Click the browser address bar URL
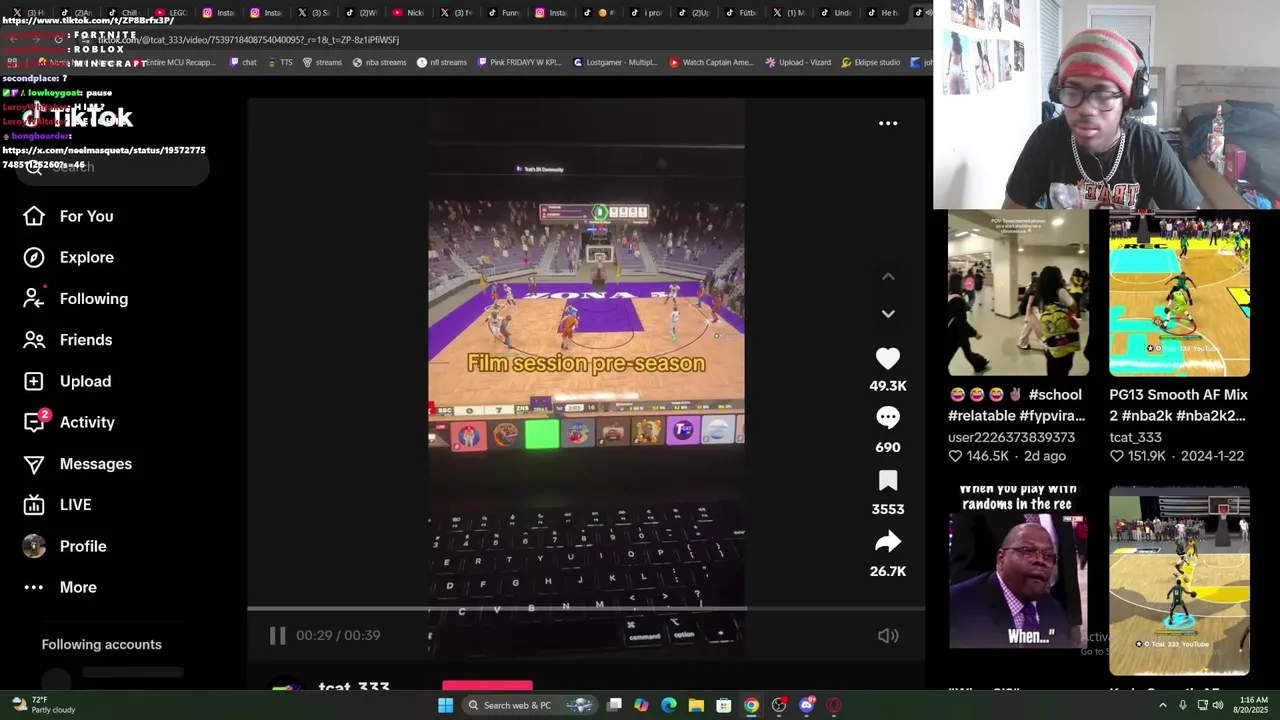Viewport: 1280px width, 720px height. 250,40
